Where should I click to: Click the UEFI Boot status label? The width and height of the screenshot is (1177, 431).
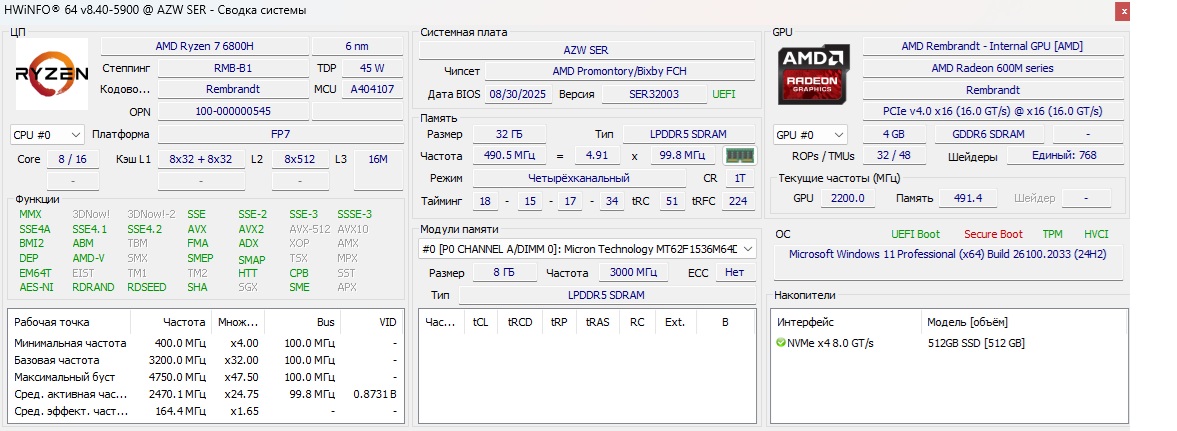tap(915, 234)
